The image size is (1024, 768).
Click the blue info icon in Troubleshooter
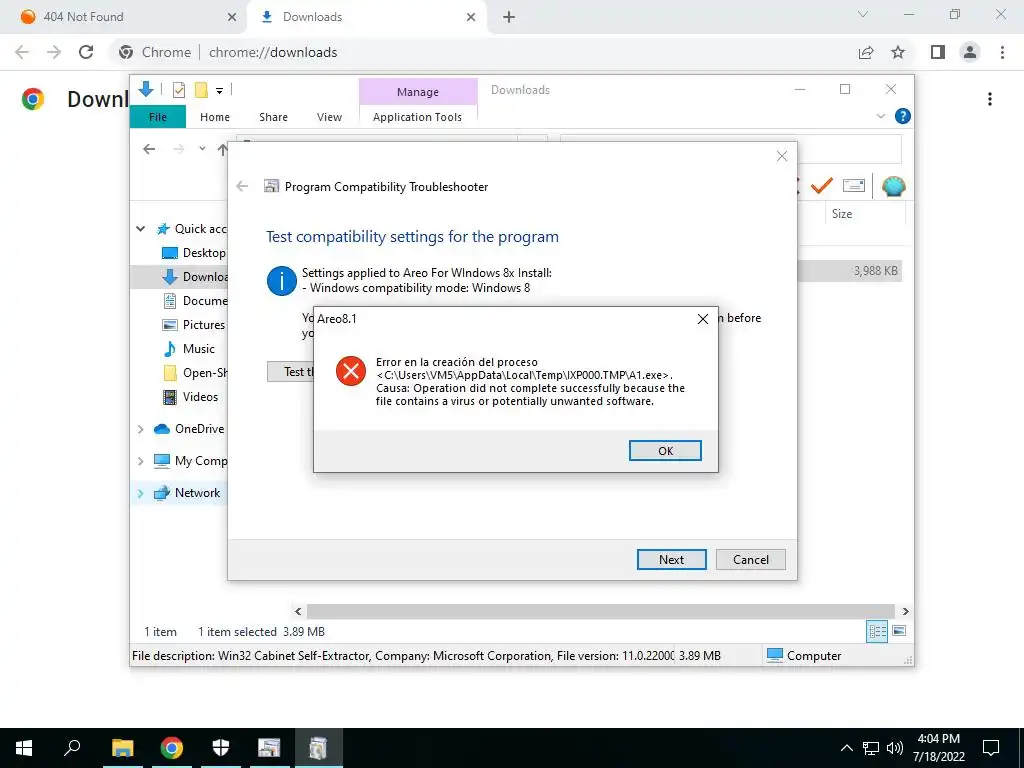(282, 281)
